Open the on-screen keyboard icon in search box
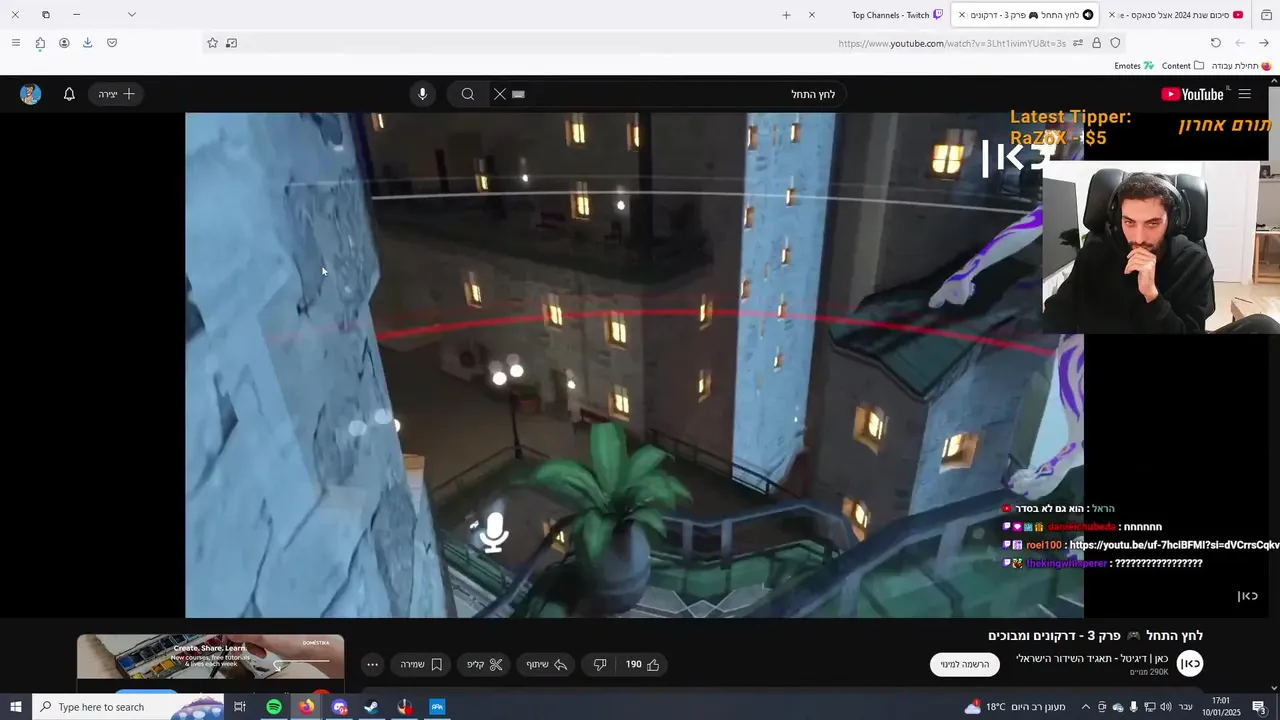 point(518,94)
